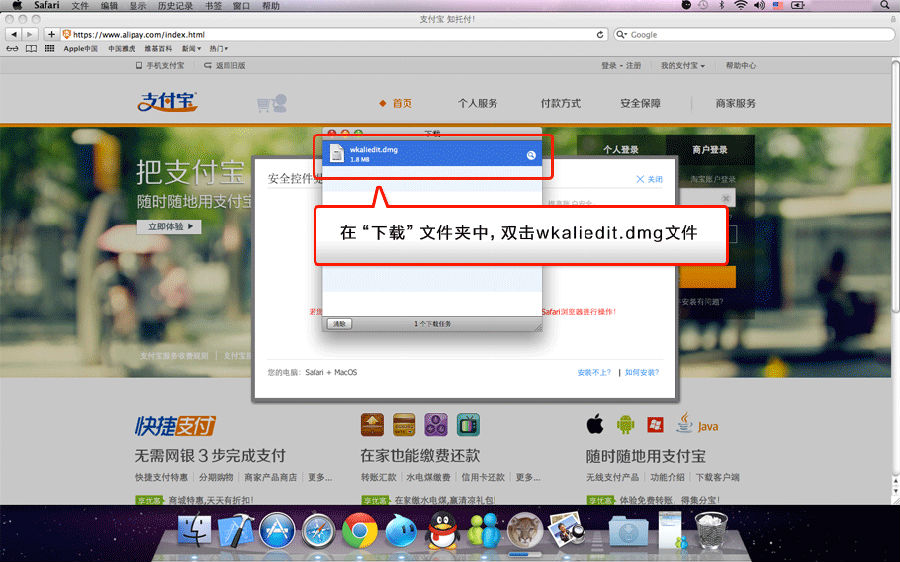Open the App Store dock icon
The width and height of the screenshot is (900, 562).
[x=277, y=530]
